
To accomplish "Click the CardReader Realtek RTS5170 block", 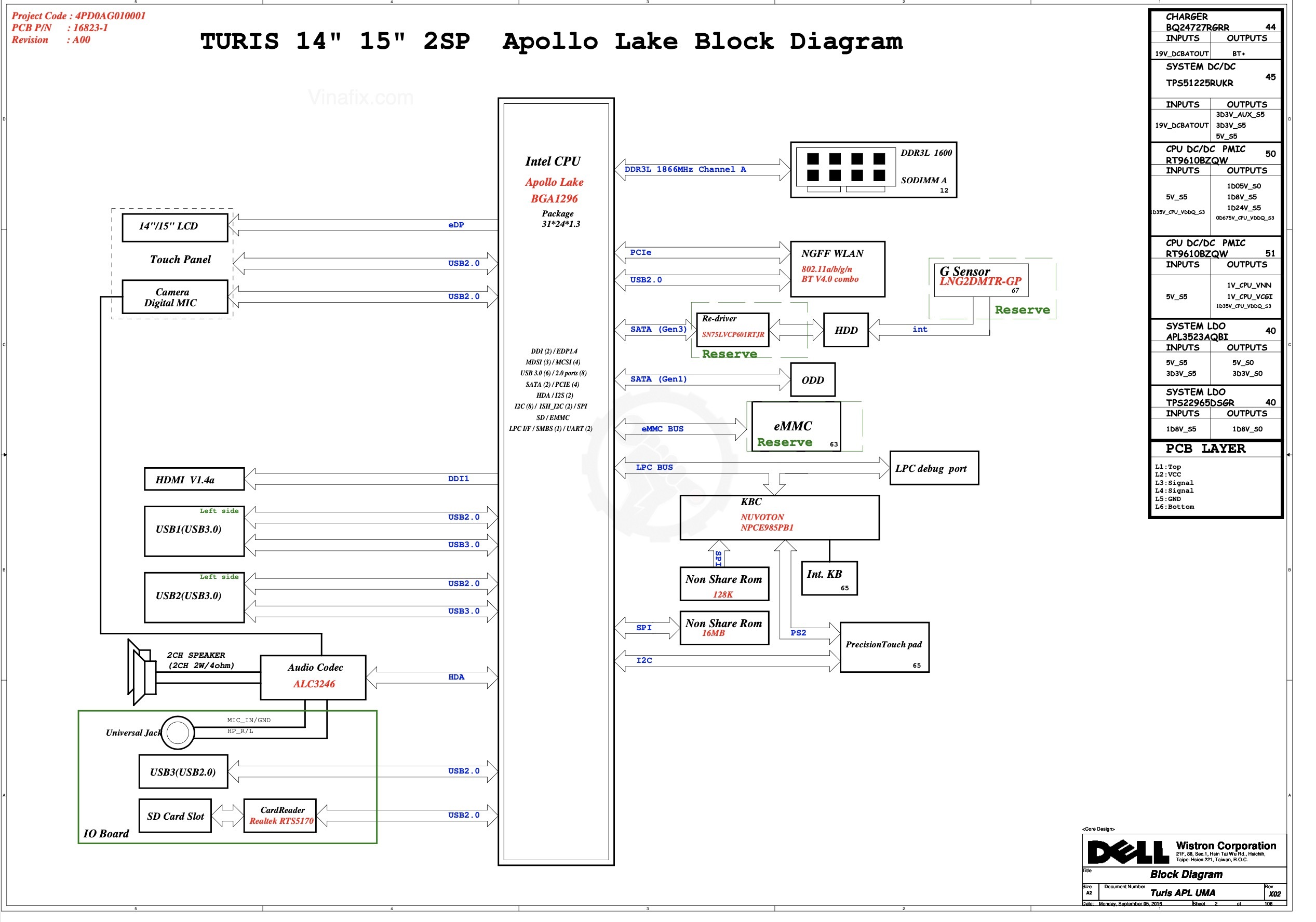I will (280, 816).
